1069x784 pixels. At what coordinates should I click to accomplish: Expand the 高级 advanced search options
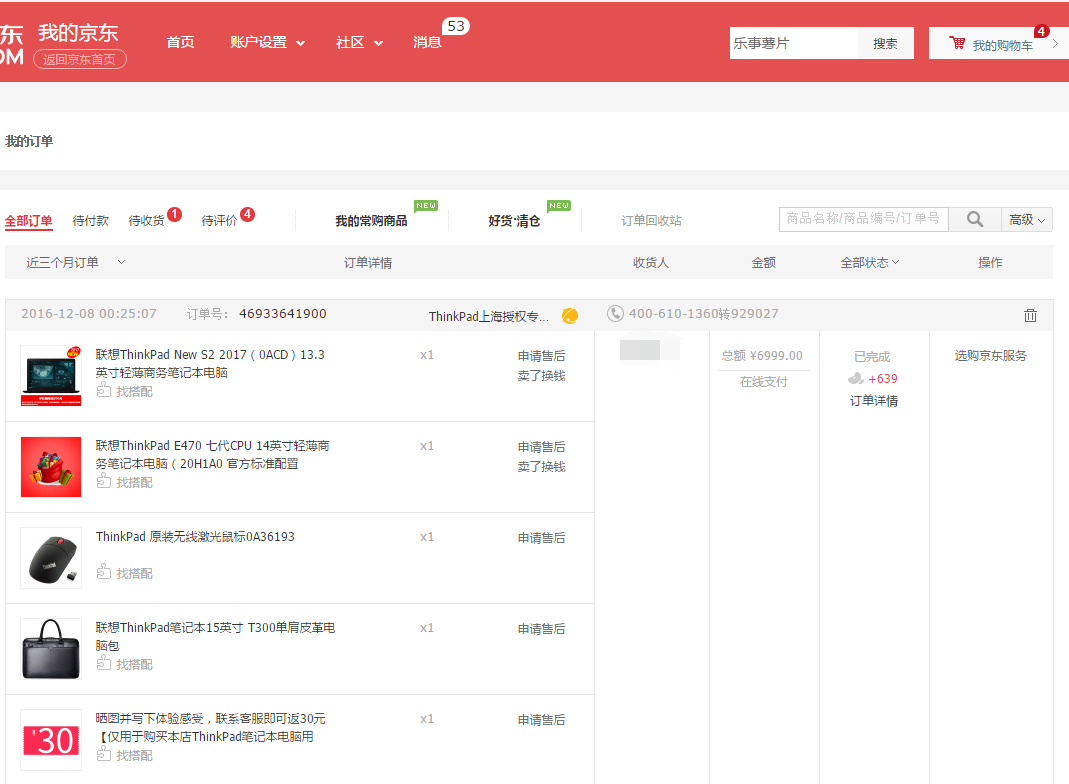coord(1027,220)
